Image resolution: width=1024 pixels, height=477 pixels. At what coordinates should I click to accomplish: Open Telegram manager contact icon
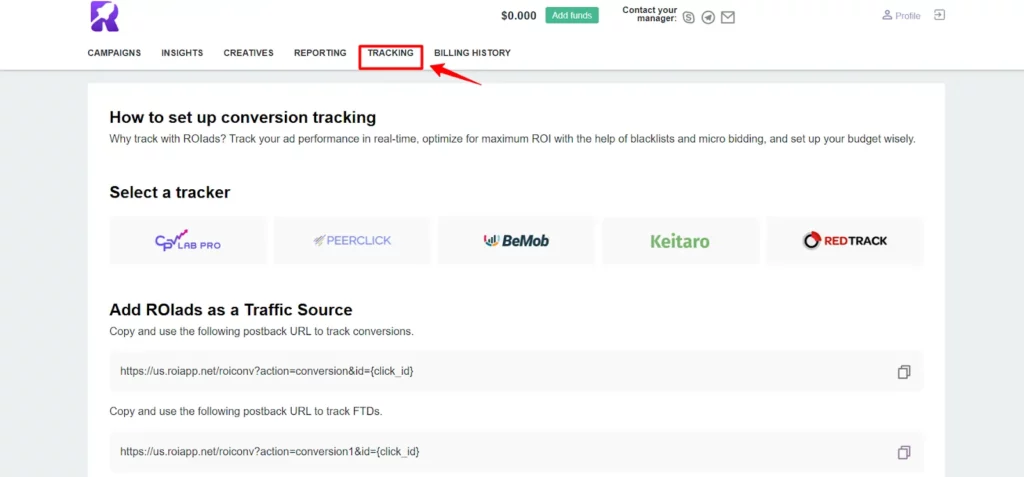[x=708, y=18]
